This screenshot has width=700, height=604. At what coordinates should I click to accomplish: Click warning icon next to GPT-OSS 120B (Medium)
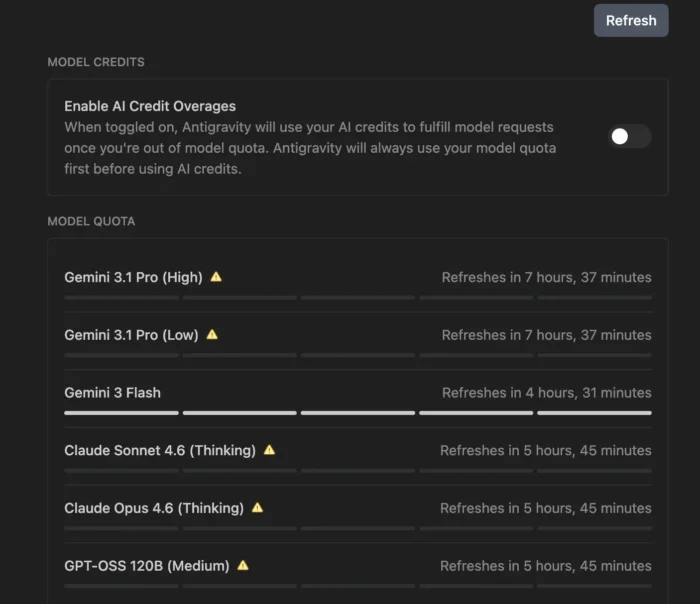(x=243, y=566)
